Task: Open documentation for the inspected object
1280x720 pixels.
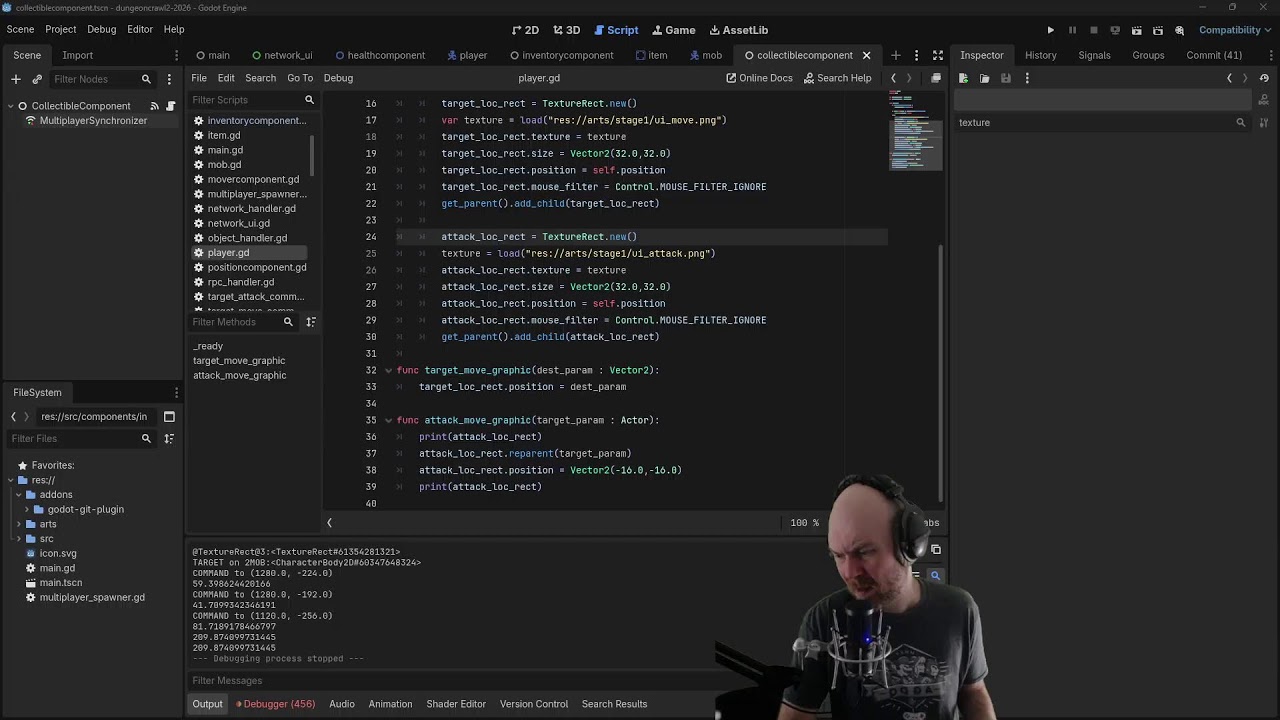Action: (x=1264, y=100)
